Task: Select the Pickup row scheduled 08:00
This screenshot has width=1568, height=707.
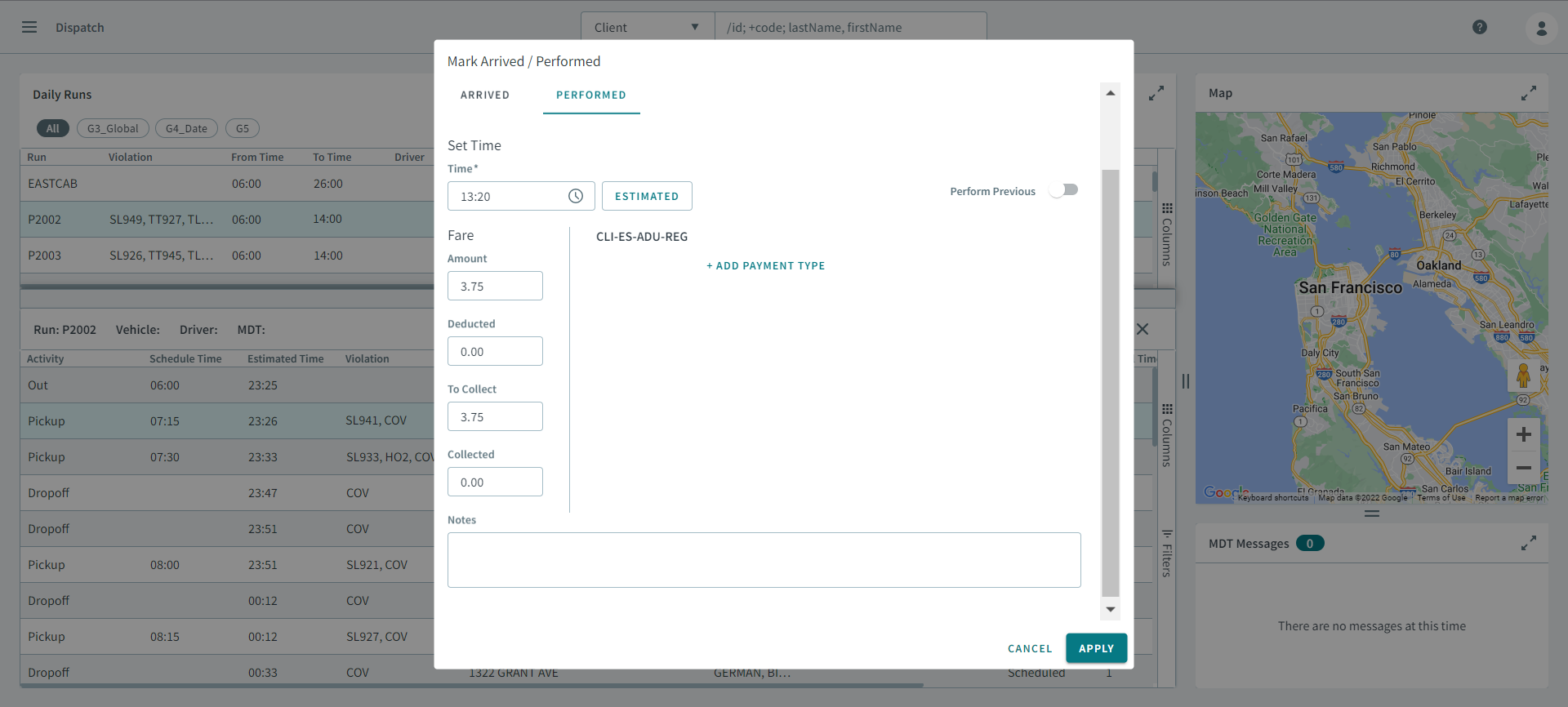Action: click(227, 565)
